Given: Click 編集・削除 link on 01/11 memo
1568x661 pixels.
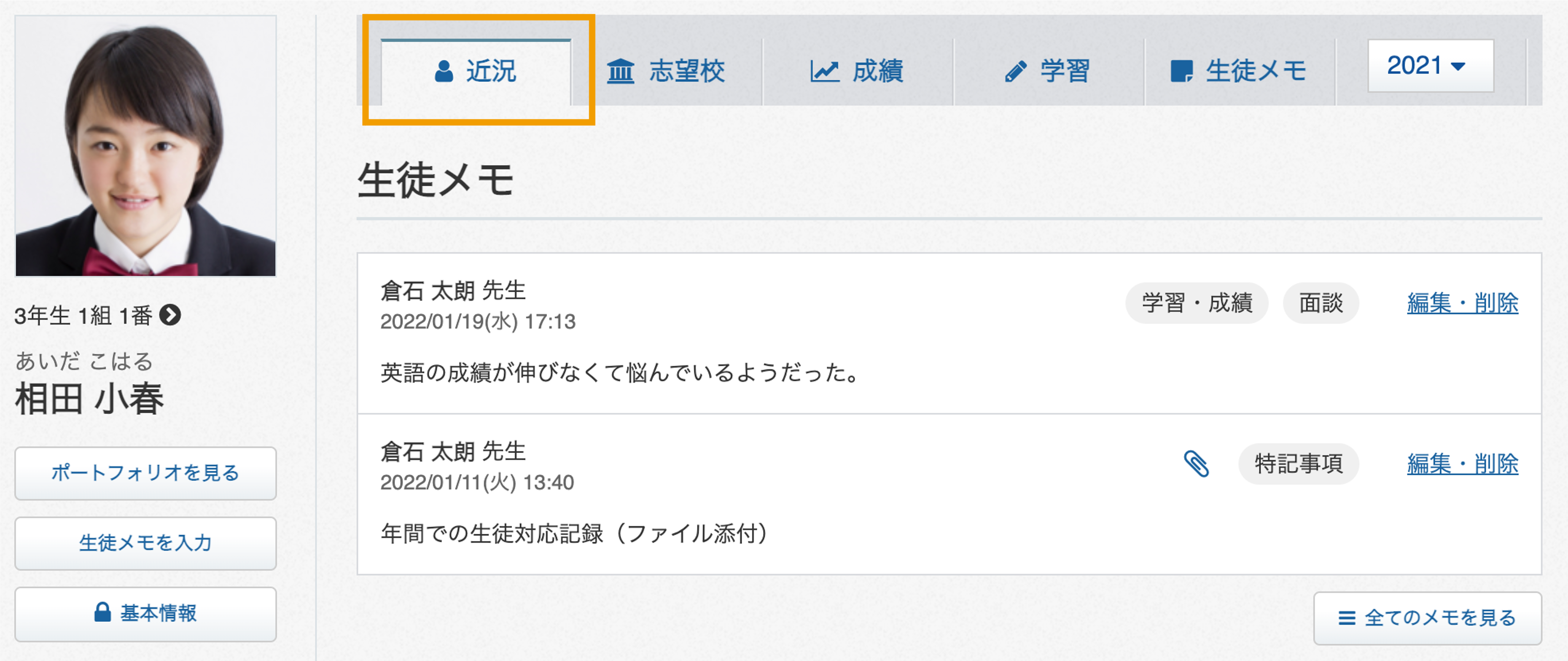Looking at the screenshot, I should coord(1462,463).
